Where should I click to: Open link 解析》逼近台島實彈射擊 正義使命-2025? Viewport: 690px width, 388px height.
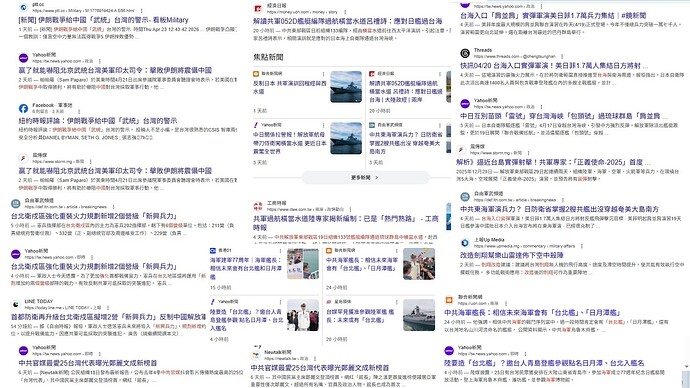(553, 162)
